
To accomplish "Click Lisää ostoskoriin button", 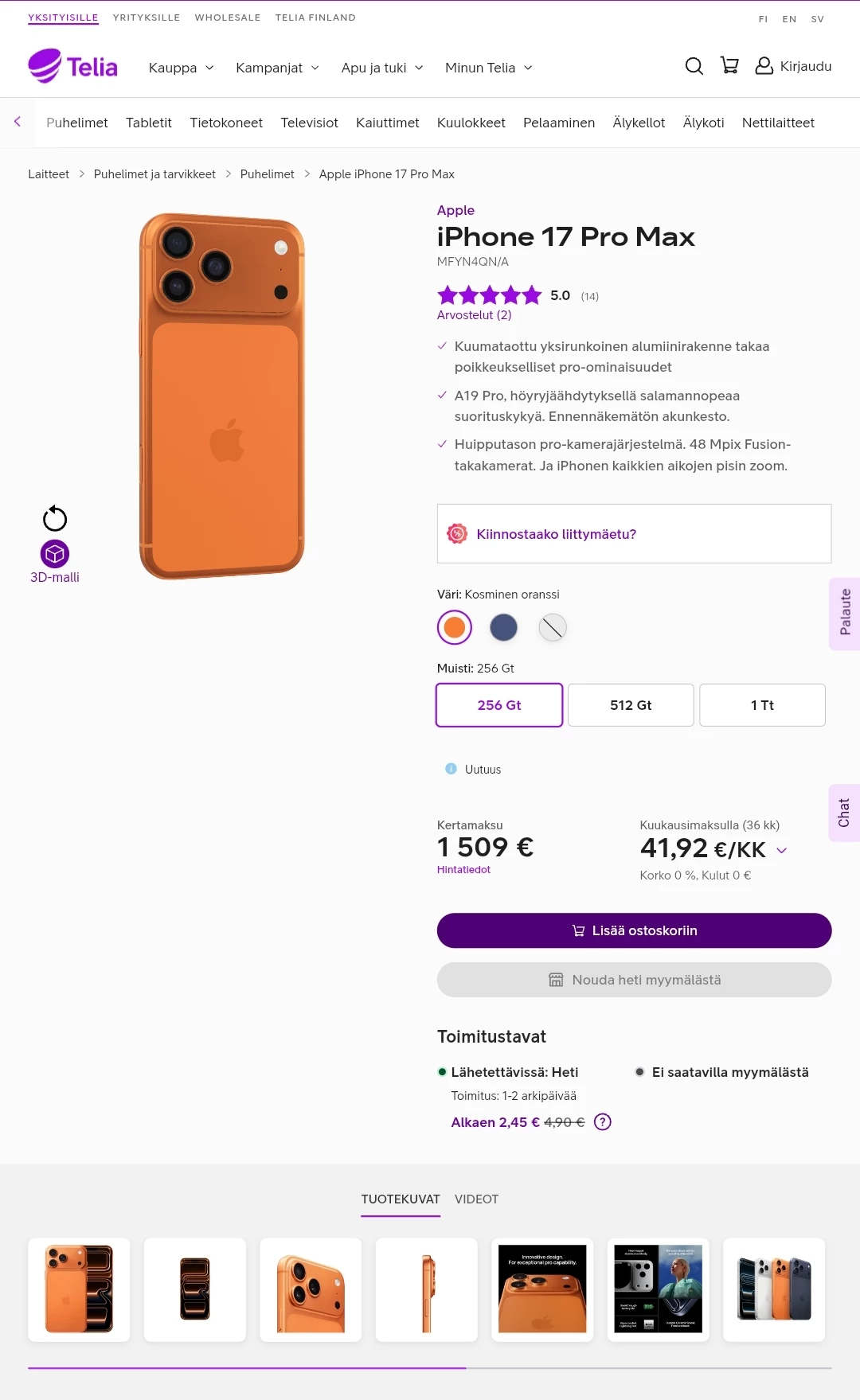I will pos(634,930).
